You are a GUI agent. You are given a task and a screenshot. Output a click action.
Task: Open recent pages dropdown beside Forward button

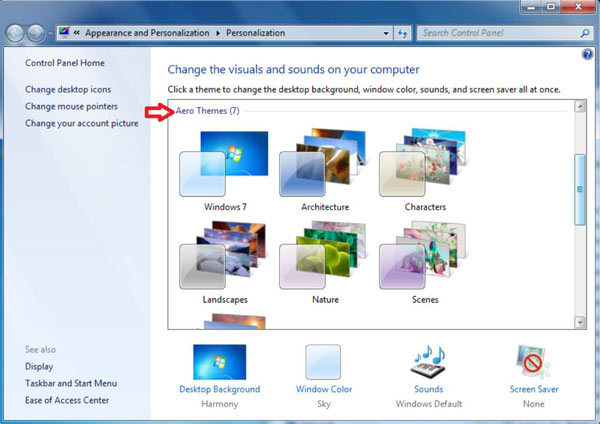[50, 34]
